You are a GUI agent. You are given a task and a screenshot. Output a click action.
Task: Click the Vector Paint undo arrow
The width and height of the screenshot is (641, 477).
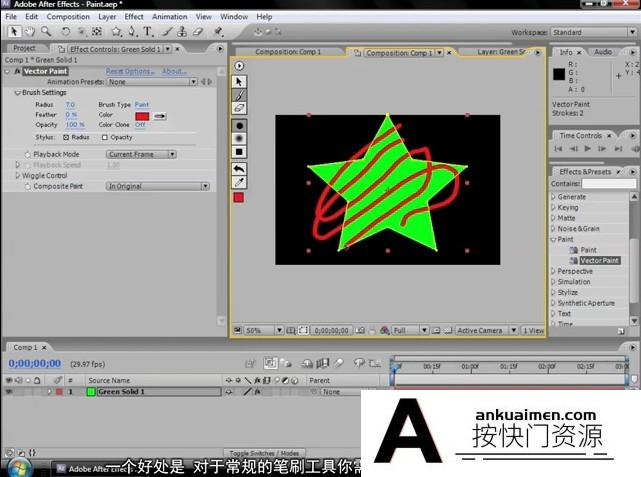coord(239,168)
